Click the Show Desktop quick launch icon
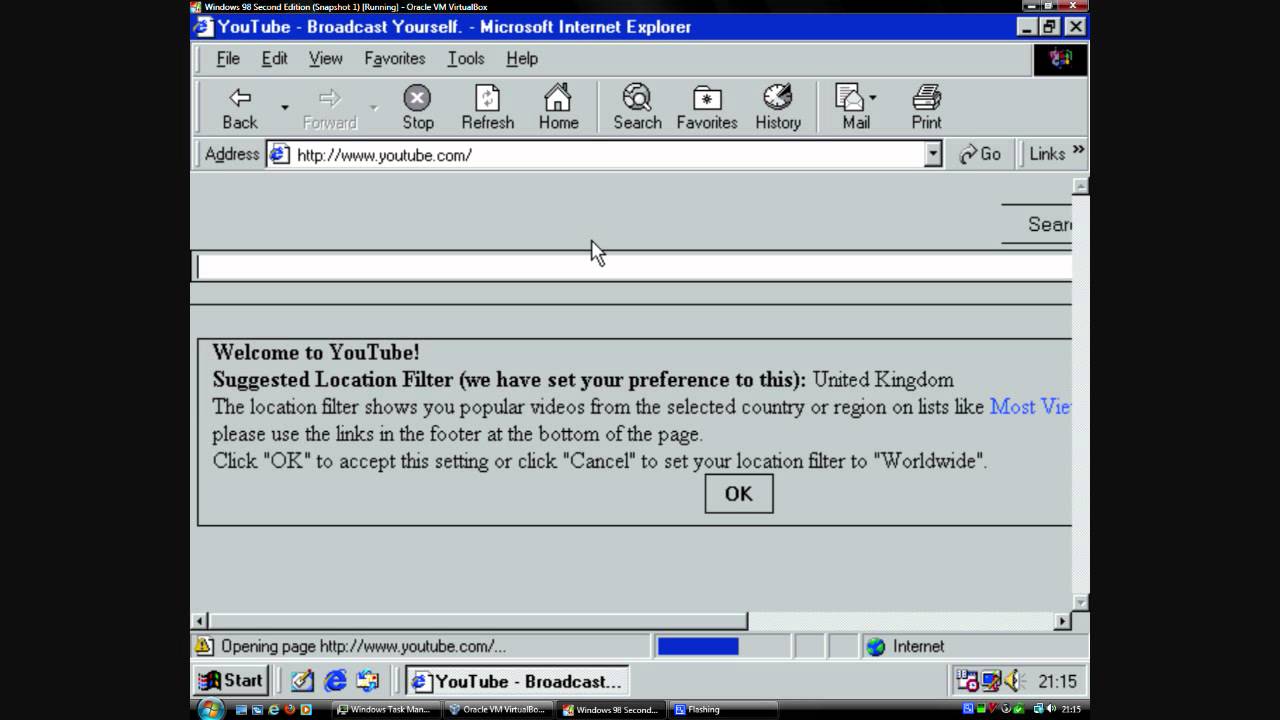1280x720 pixels. pyautogui.click(x=302, y=681)
